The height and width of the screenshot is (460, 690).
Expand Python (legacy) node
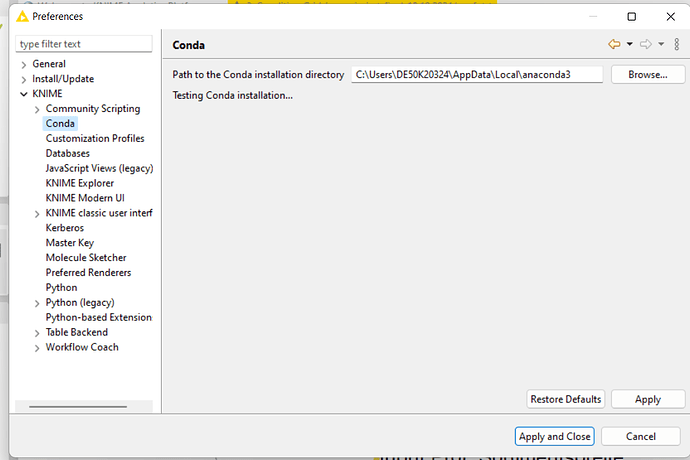(x=37, y=303)
